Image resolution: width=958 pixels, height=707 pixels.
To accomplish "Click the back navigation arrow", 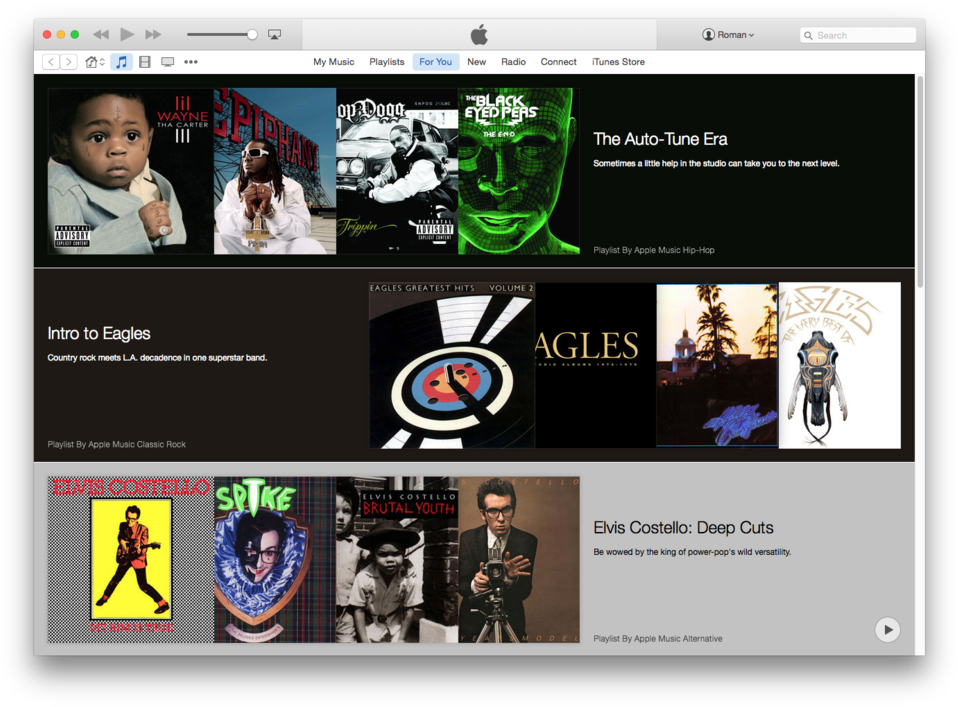I will click(x=50, y=61).
